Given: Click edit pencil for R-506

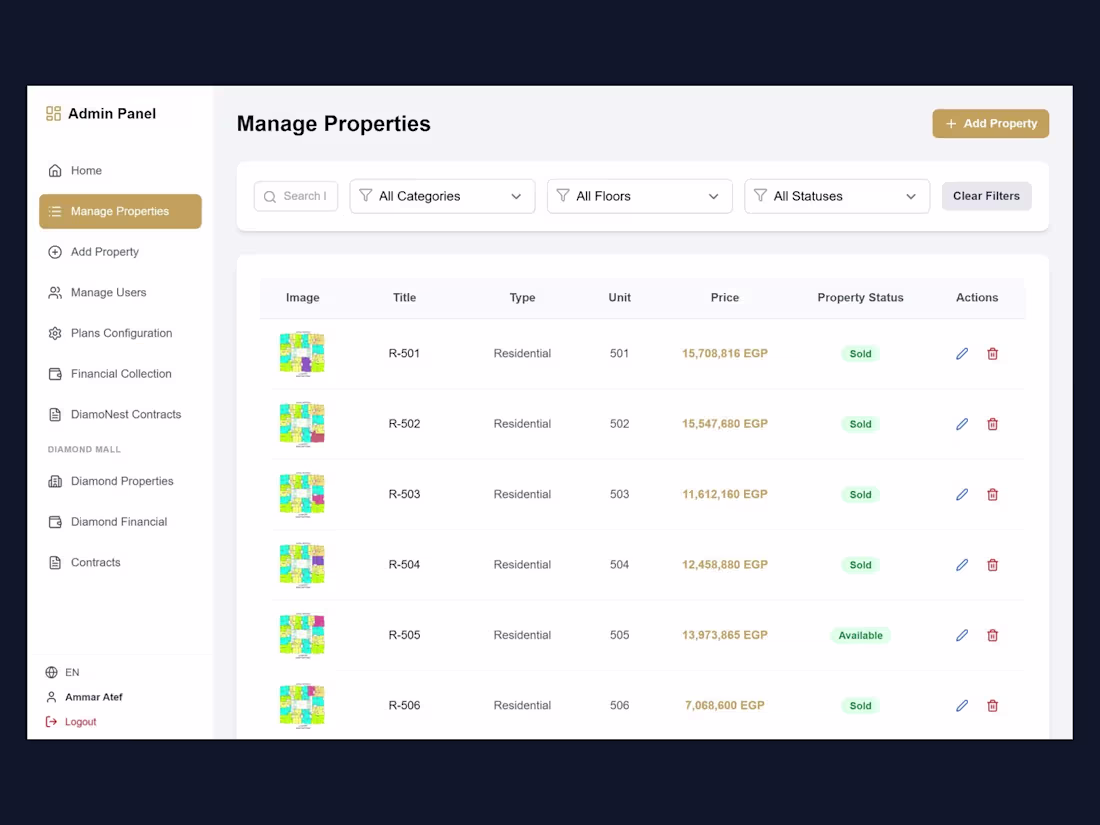Looking at the screenshot, I should [962, 706].
